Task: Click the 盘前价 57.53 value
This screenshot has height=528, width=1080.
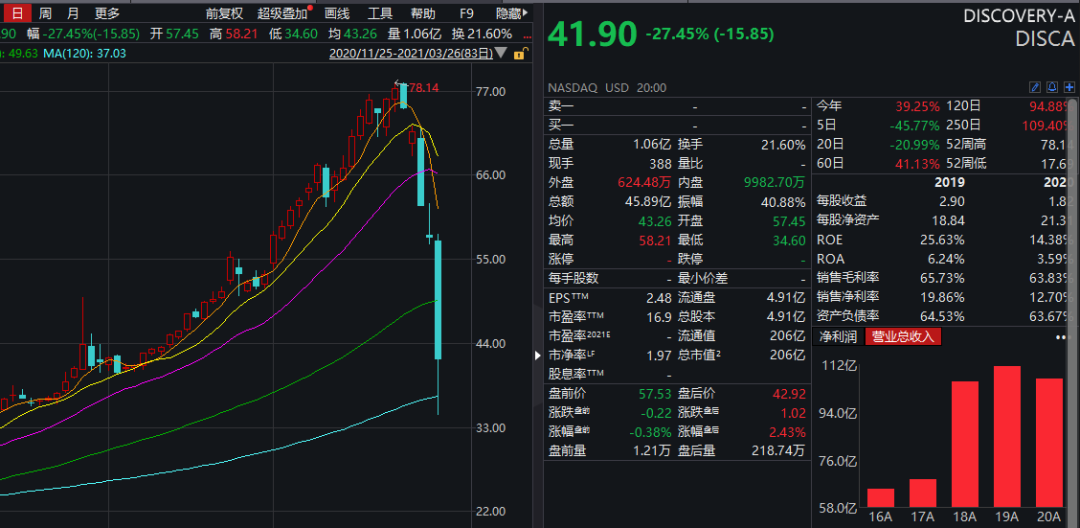Action: point(655,394)
